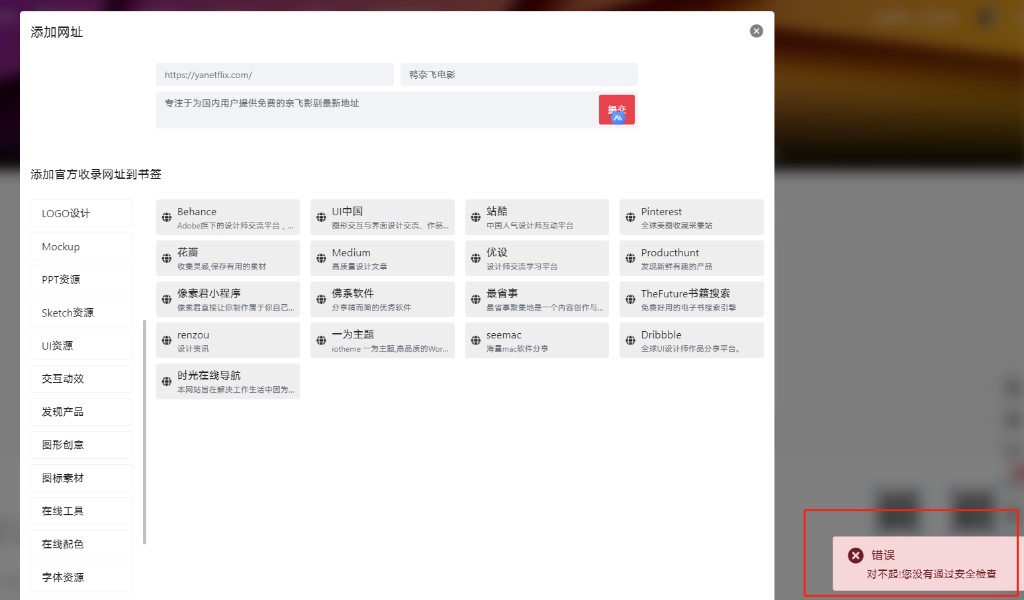Add the 佛系软件 site card
Image resolution: width=1024 pixels, height=600 pixels.
(383, 300)
